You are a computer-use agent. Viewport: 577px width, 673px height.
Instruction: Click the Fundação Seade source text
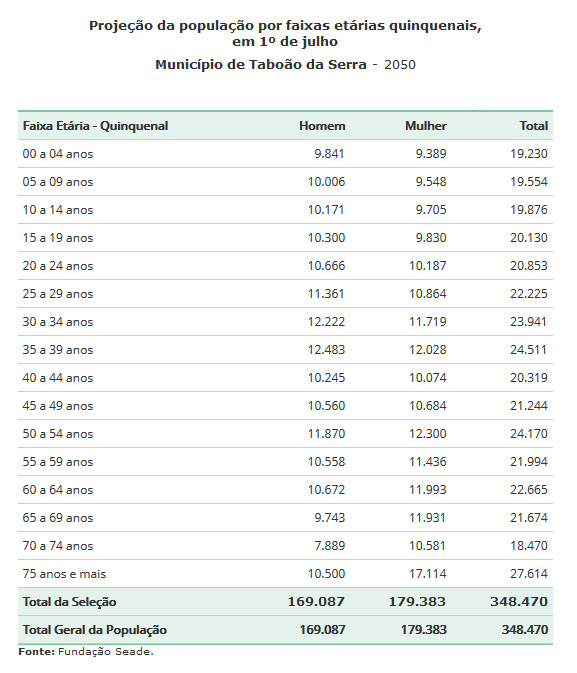[106, 652]
